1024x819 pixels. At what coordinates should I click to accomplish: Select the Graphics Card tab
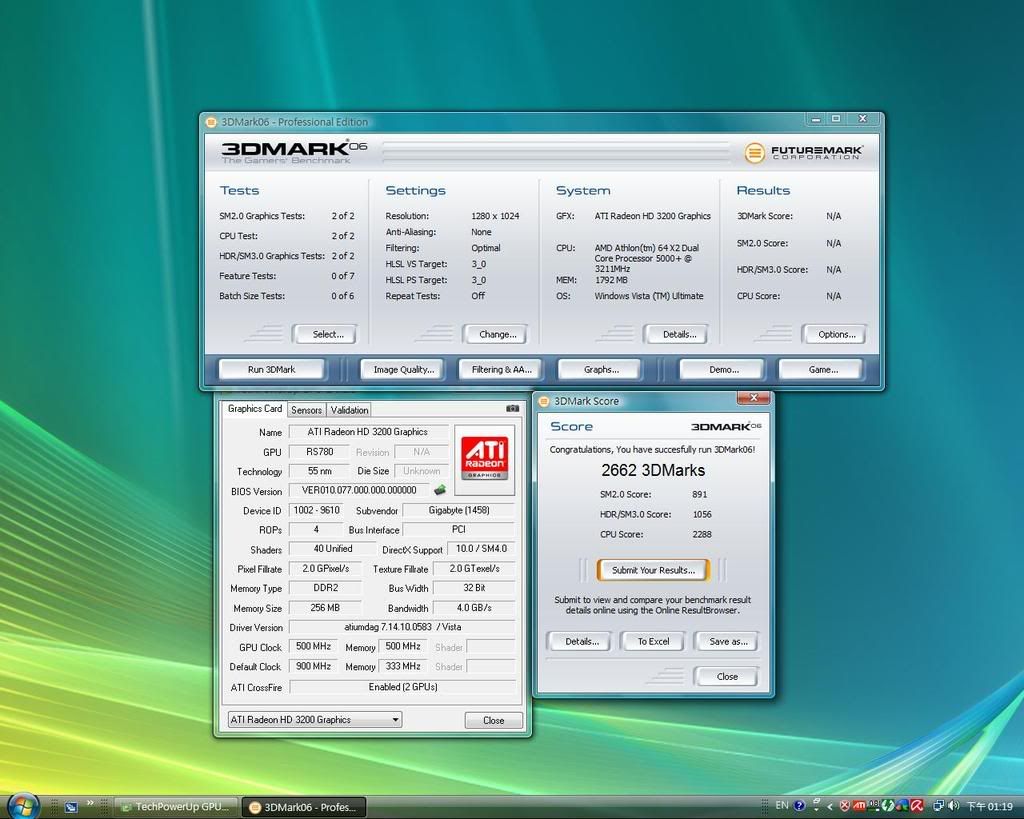[x=255, y=409]
